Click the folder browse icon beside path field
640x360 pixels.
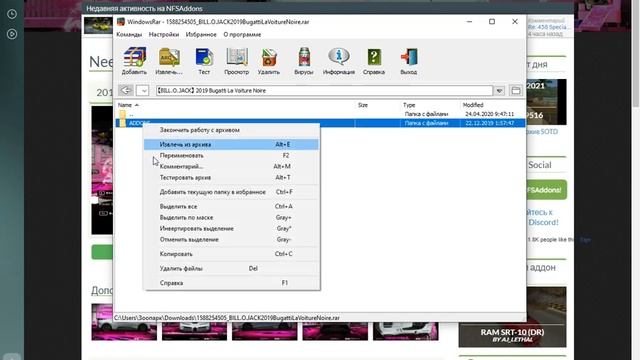pos(516,90)
